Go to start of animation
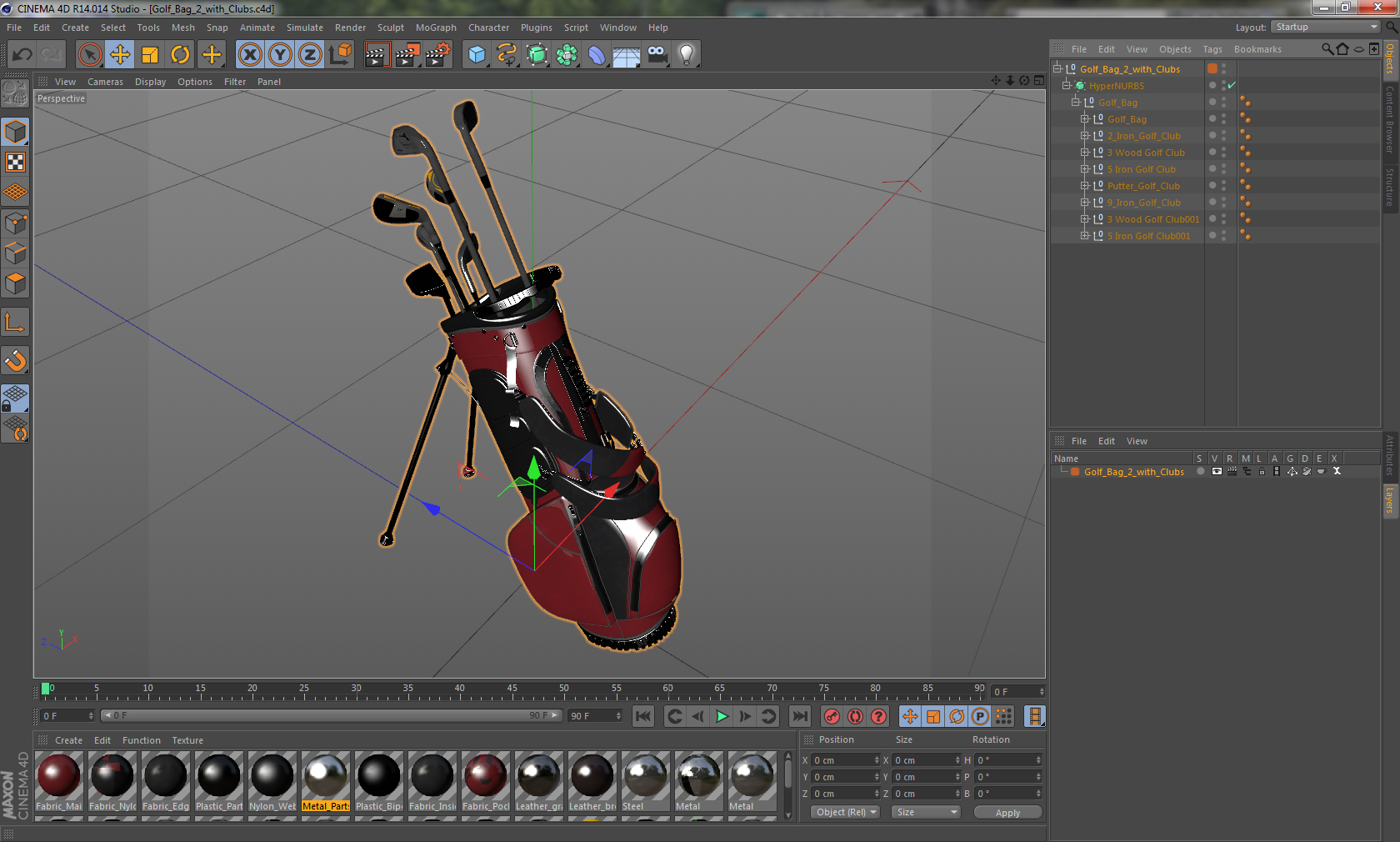This screenshot has height=842, width=1400. coord(642,716)
